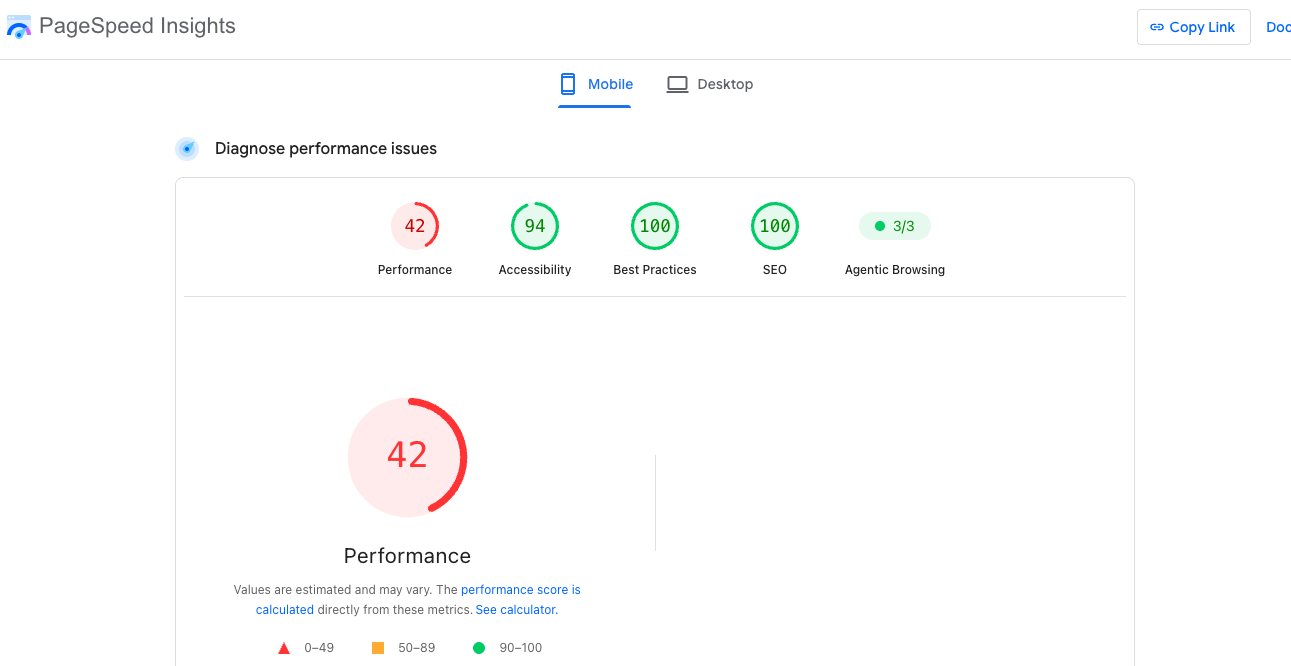Click the '0–49' legend text
1291x666 pixels.
click(x=319, y=648)
